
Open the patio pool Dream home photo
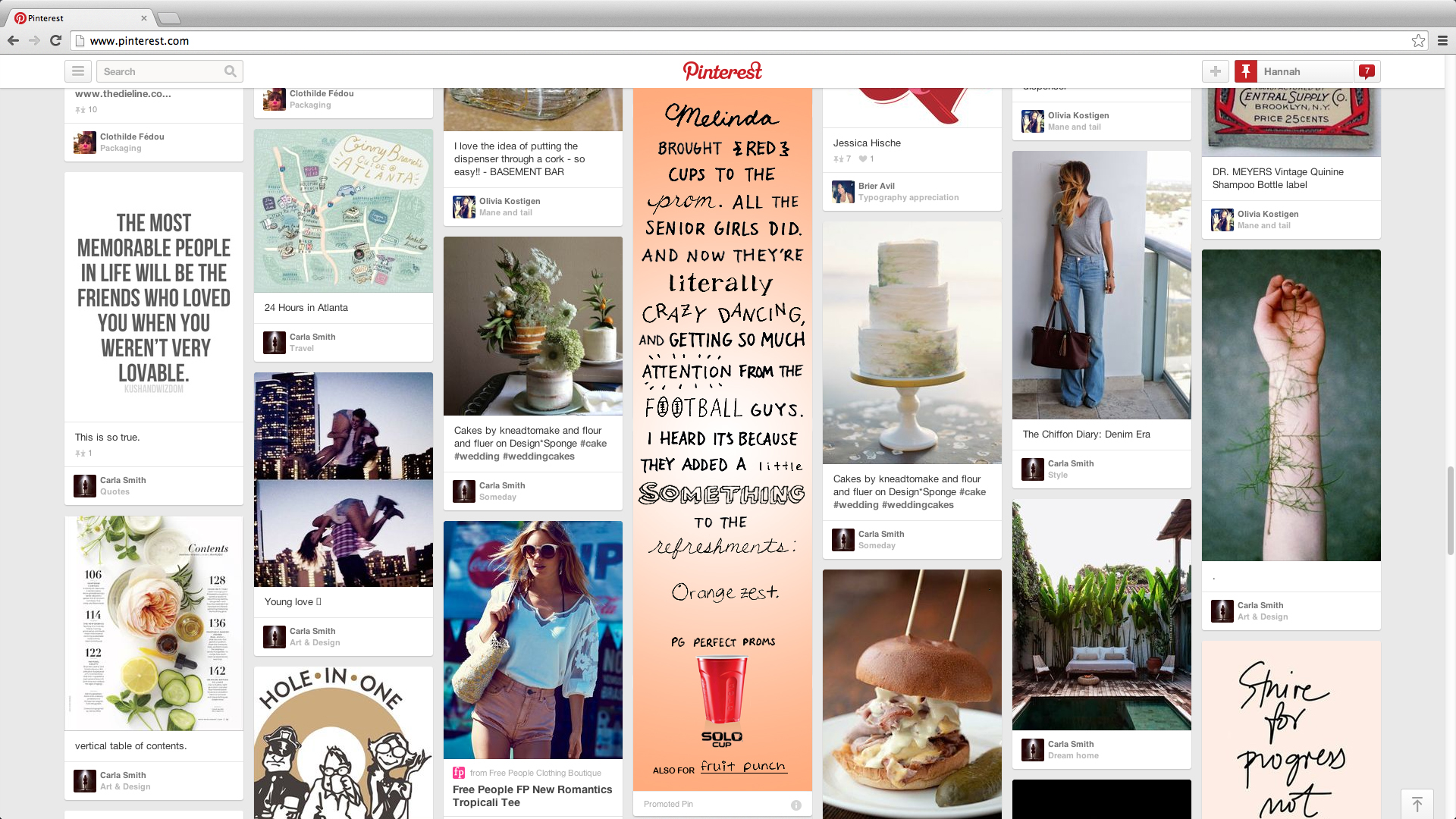coord(1102,615)
